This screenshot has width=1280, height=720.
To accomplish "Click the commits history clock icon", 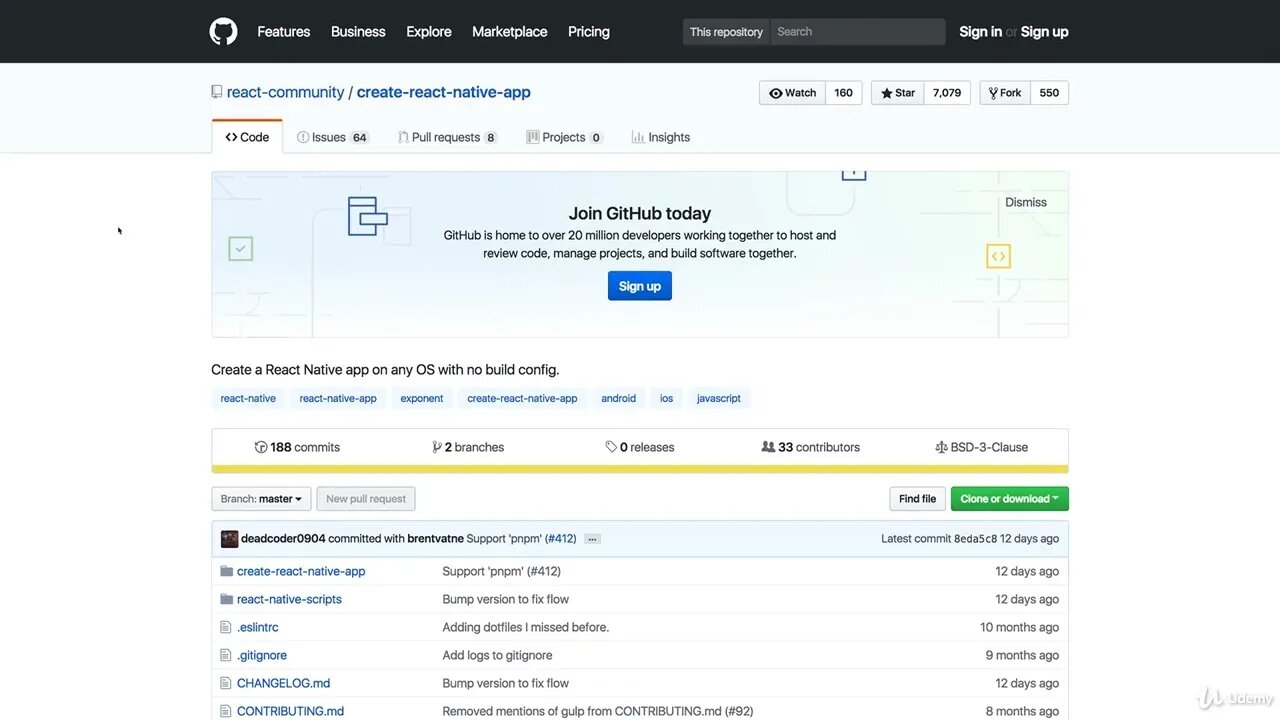I will (x=261, y=447).
